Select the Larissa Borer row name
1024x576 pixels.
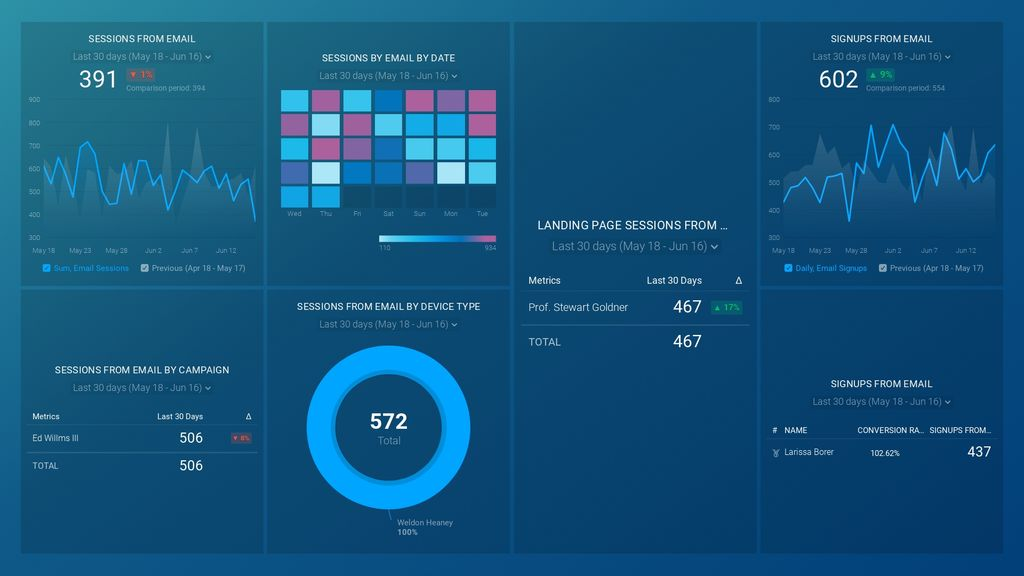(x=808, y=452)
